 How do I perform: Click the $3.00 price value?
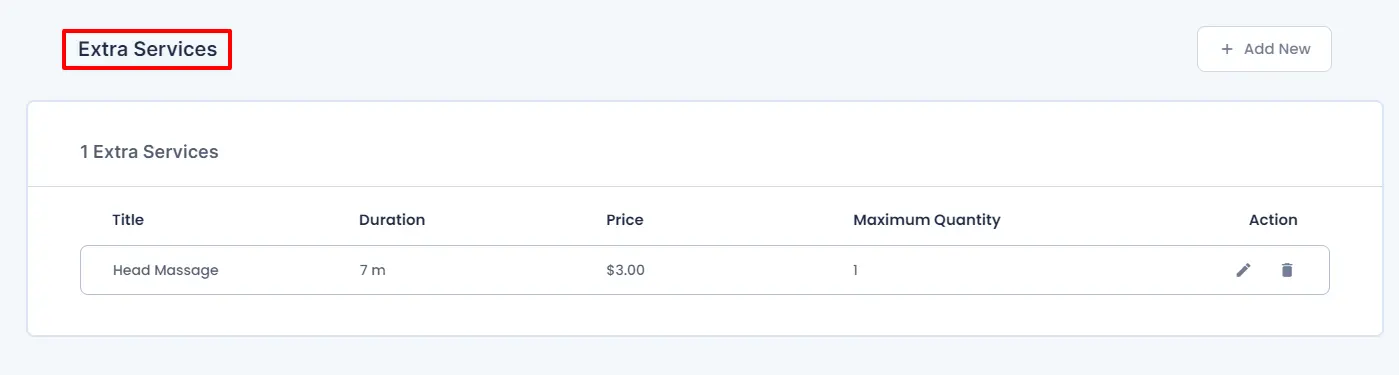click(625, 270)
